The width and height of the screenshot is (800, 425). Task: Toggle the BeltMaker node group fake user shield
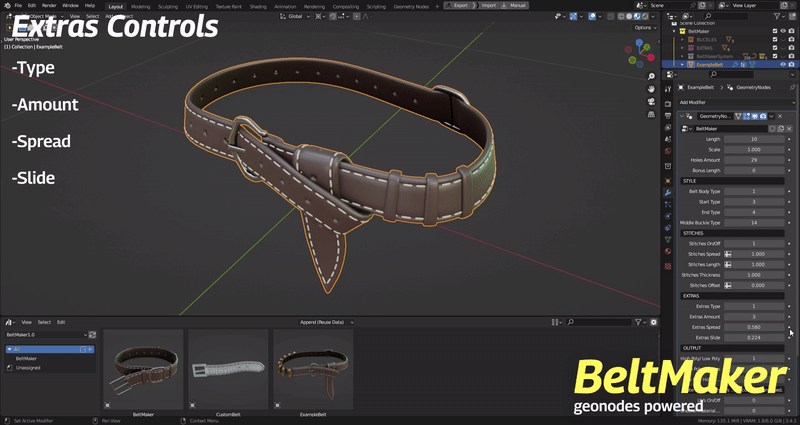772,129
